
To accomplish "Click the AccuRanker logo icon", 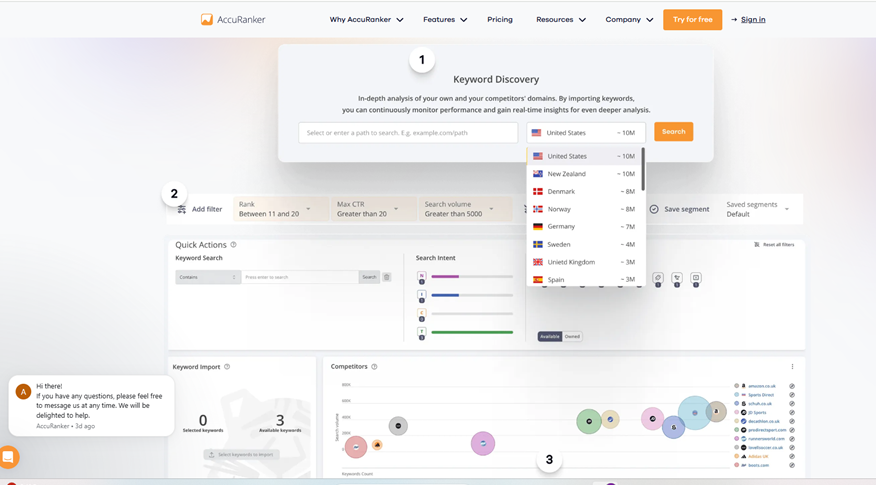I will click(207, 20).
